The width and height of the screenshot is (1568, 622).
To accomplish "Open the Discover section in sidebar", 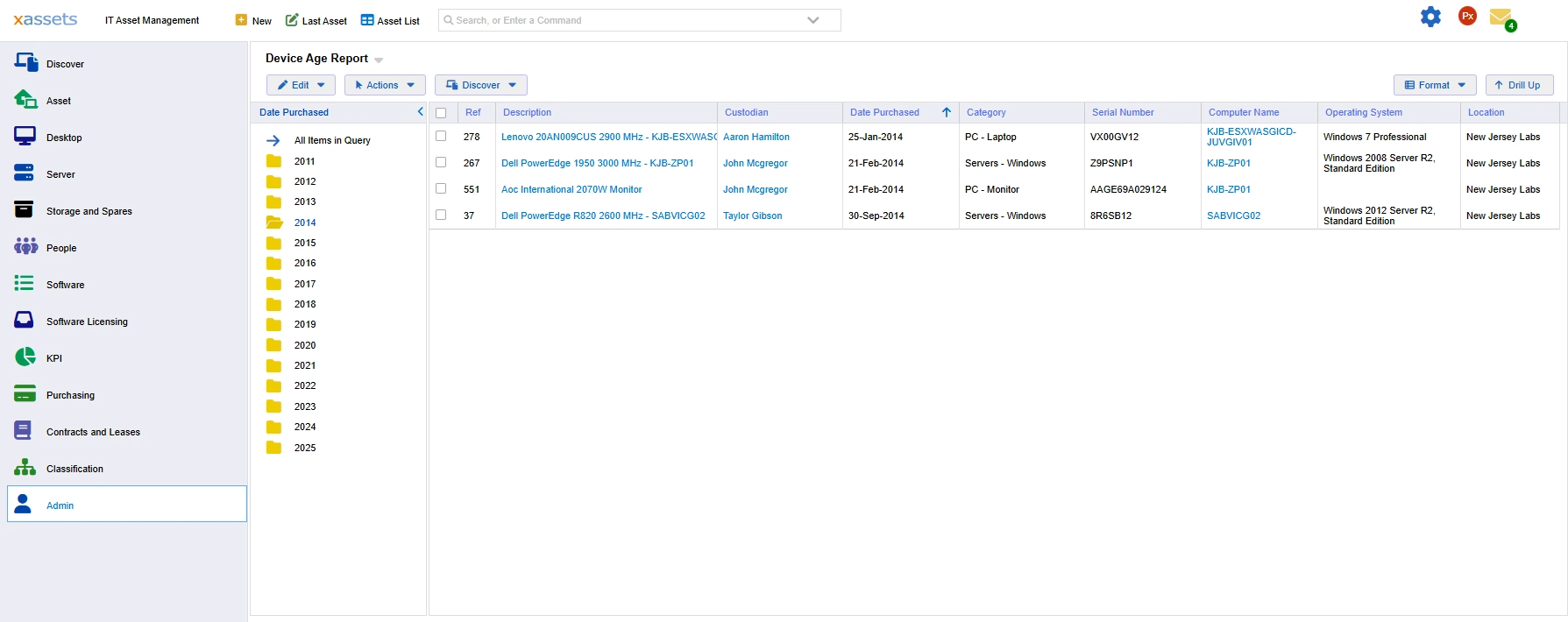I will coord(65,64).
